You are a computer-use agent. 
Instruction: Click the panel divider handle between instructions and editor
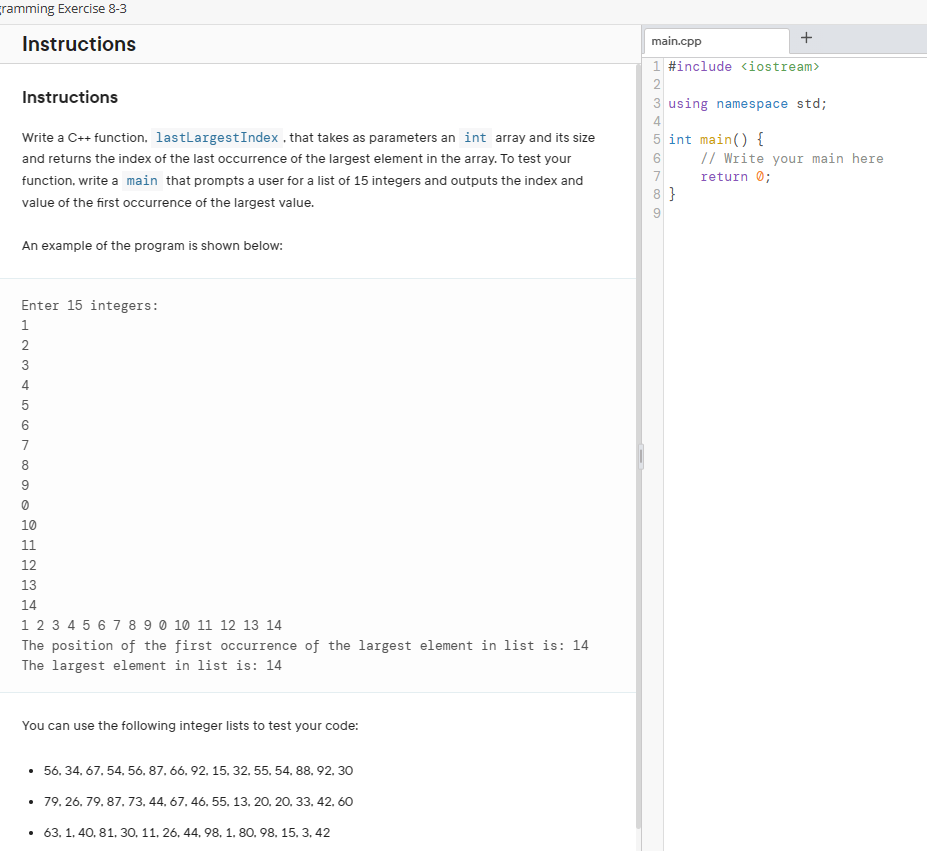point(641,457)
